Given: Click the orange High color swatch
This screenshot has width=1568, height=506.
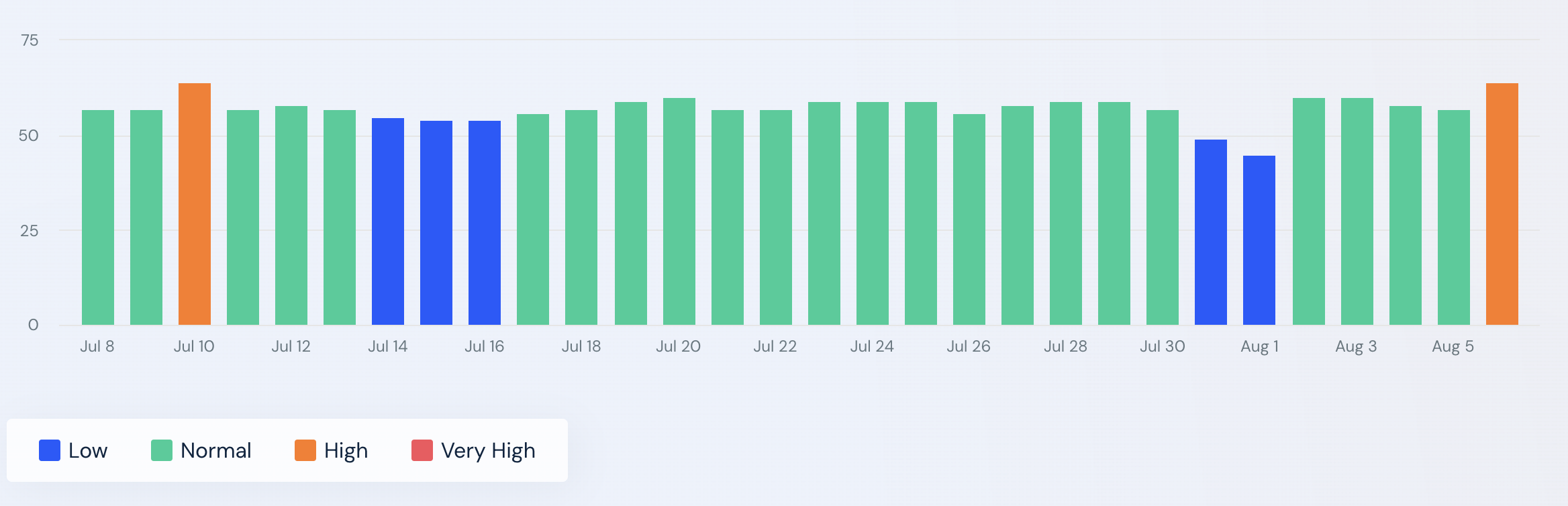Looking at the screenshot, I should (x=305, y=450).
